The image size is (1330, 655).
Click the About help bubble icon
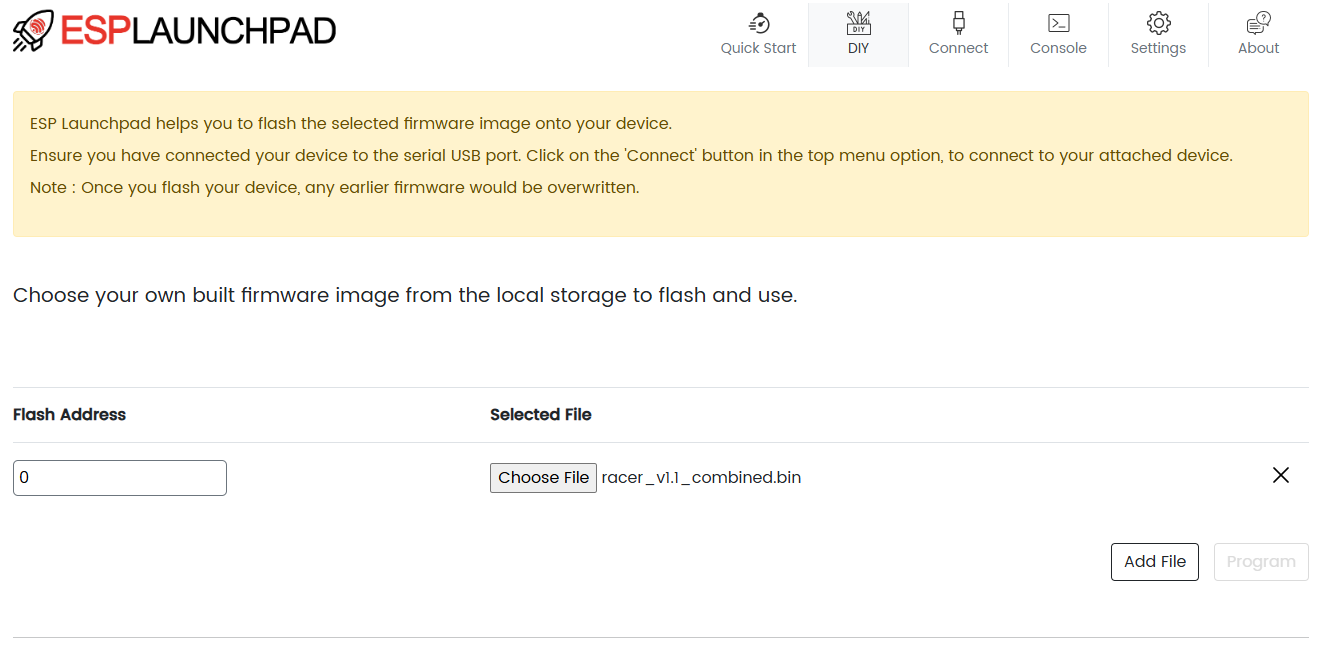[x=1258, y=23]
